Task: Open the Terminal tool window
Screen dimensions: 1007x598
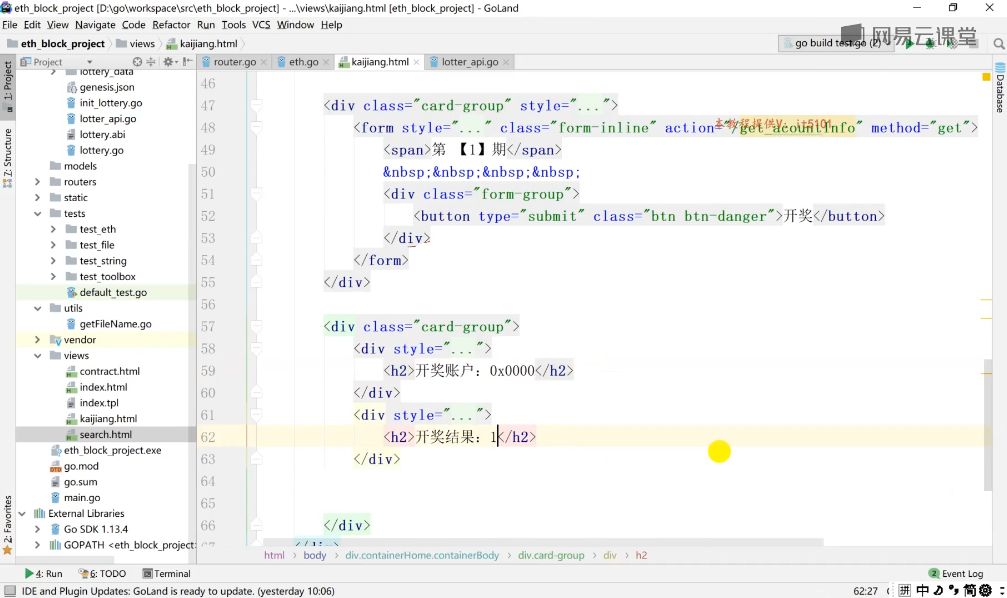Action: 166,574
